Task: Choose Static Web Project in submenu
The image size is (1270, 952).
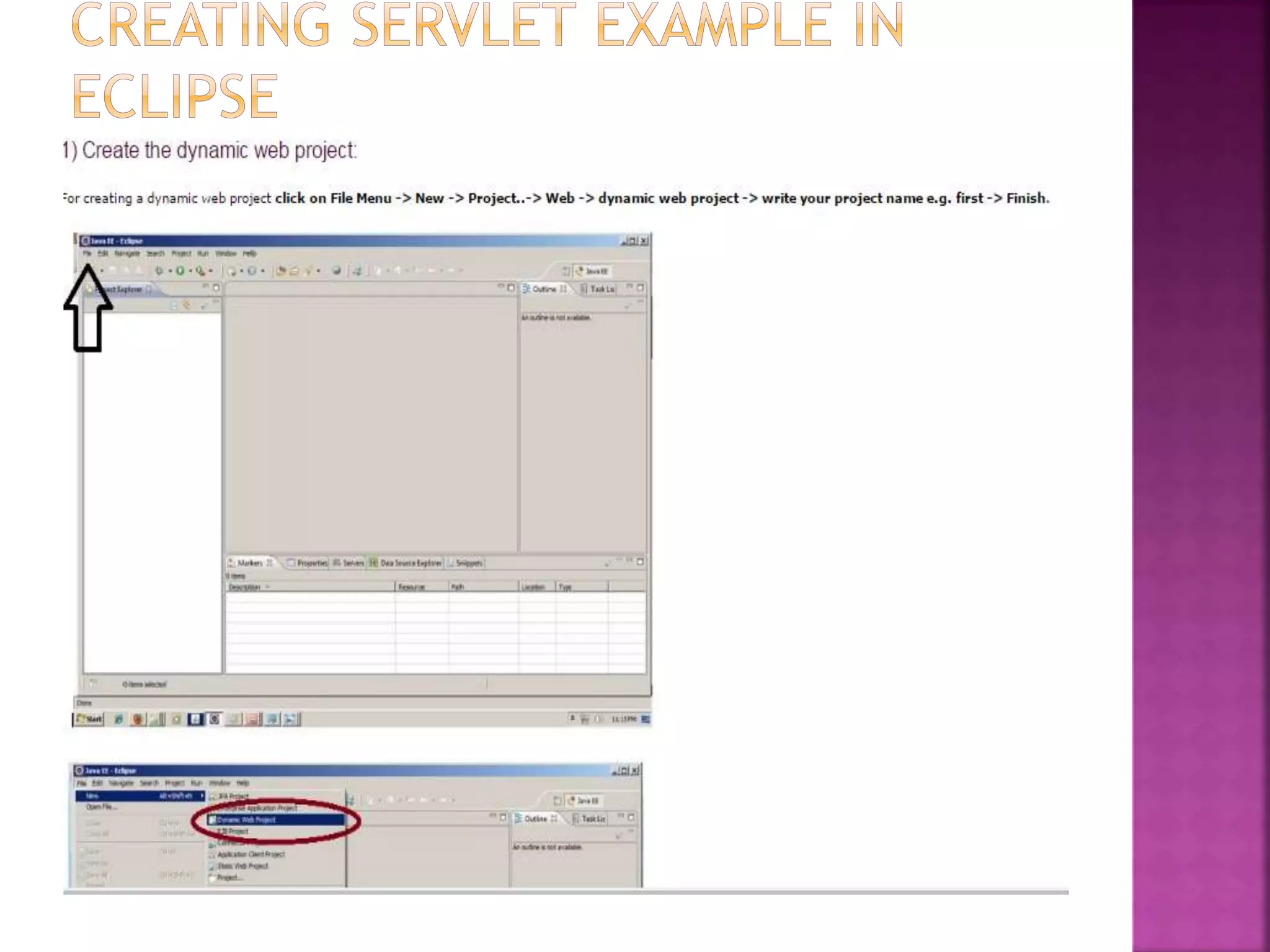Action: tap(242, 866)
